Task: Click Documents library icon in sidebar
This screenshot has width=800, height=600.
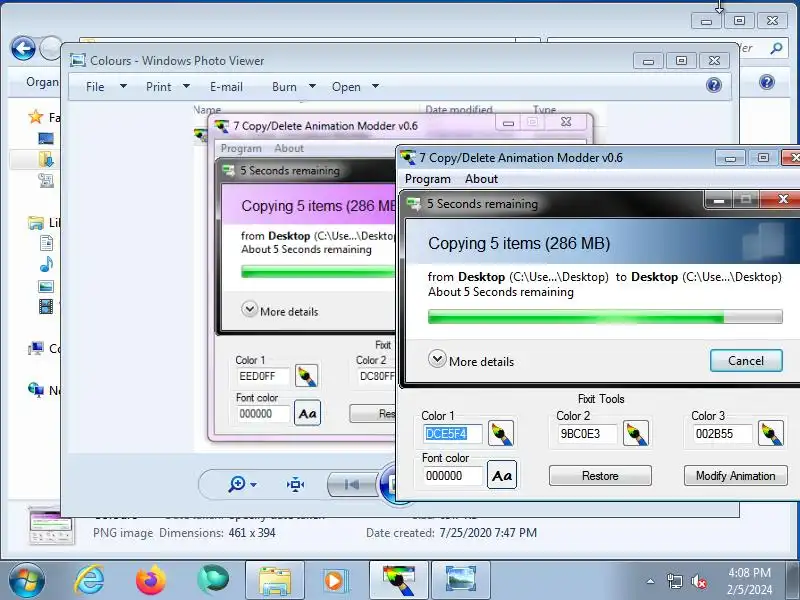Action: [x=46, y=243]
